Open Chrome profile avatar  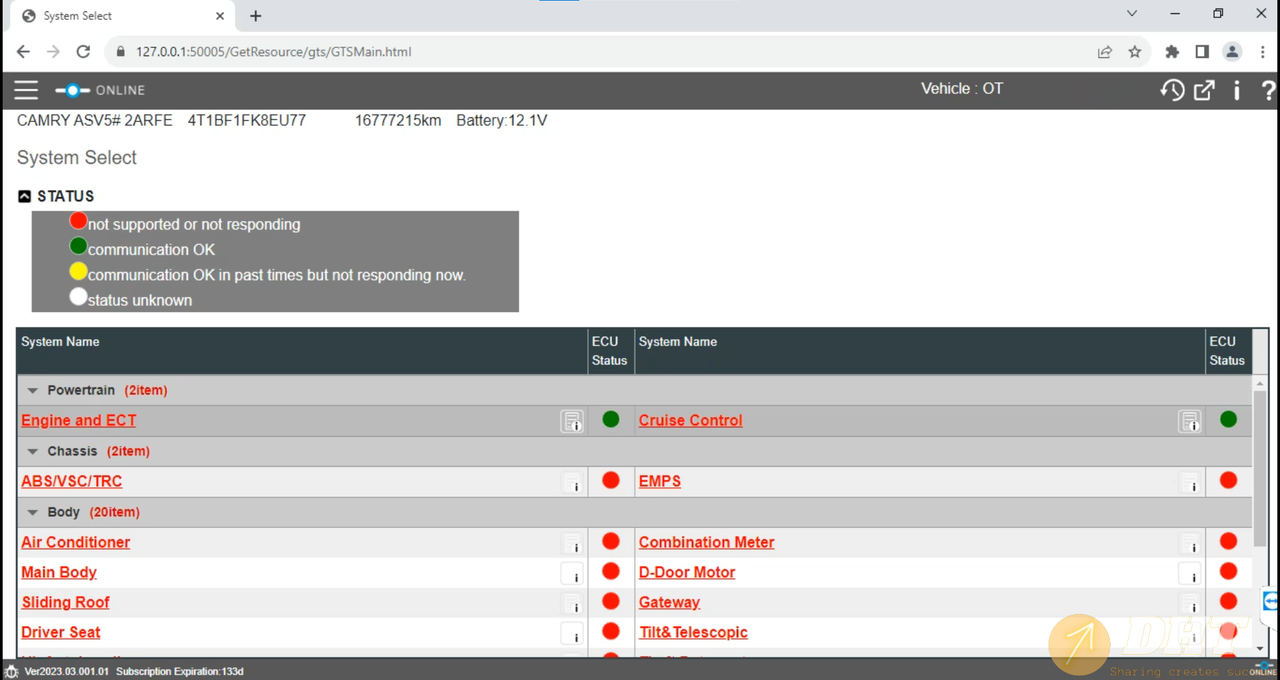tap(1232, 52)
